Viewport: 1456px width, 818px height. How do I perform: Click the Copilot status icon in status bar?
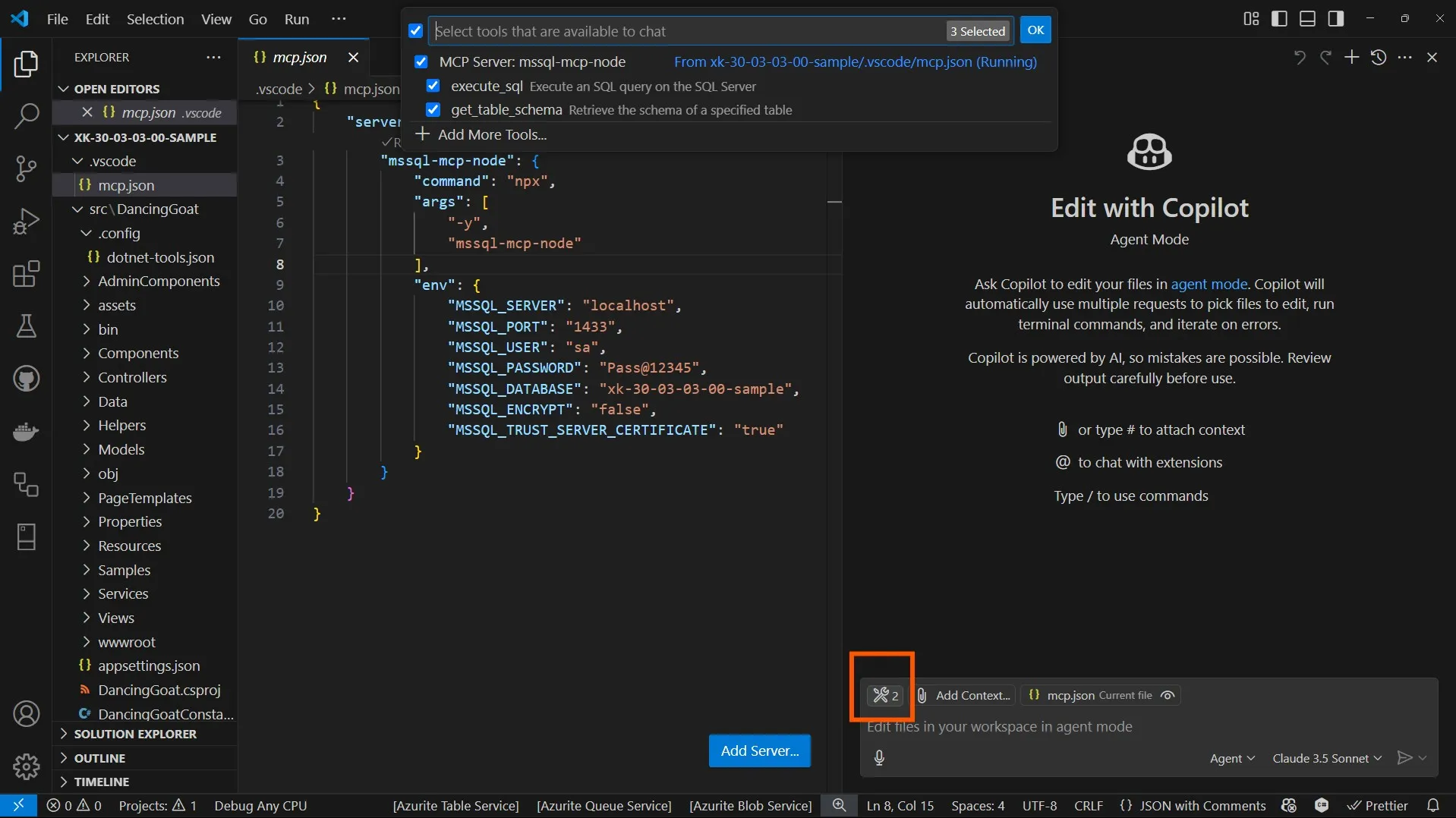tap(1288, 805)
